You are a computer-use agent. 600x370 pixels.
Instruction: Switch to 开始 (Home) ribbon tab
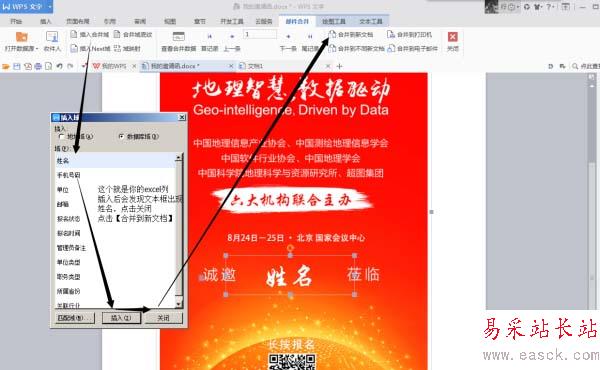(x=16, y=21)
